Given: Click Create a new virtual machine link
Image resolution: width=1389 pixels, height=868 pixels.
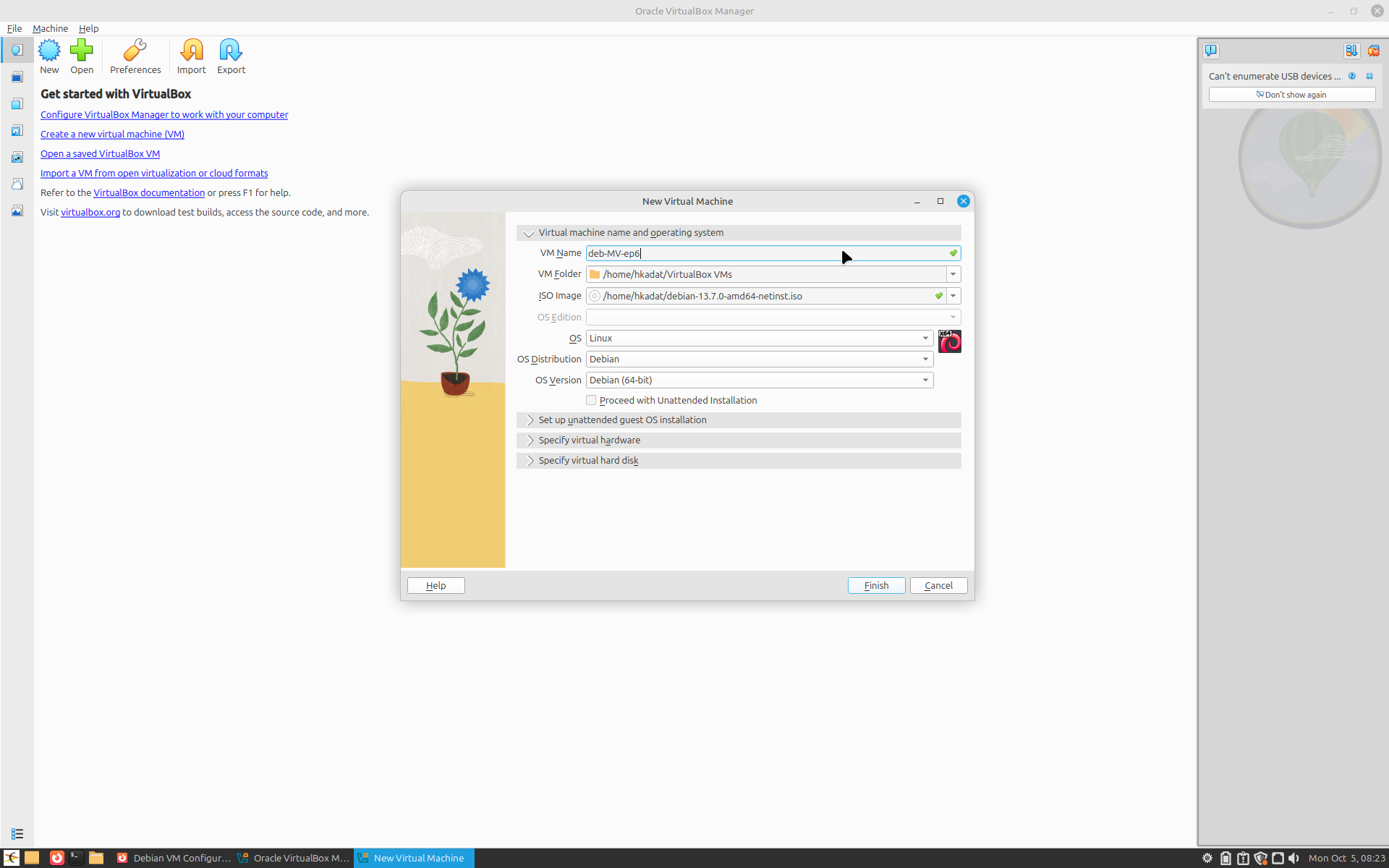Looking at the screenshot, I should [112, 135].
